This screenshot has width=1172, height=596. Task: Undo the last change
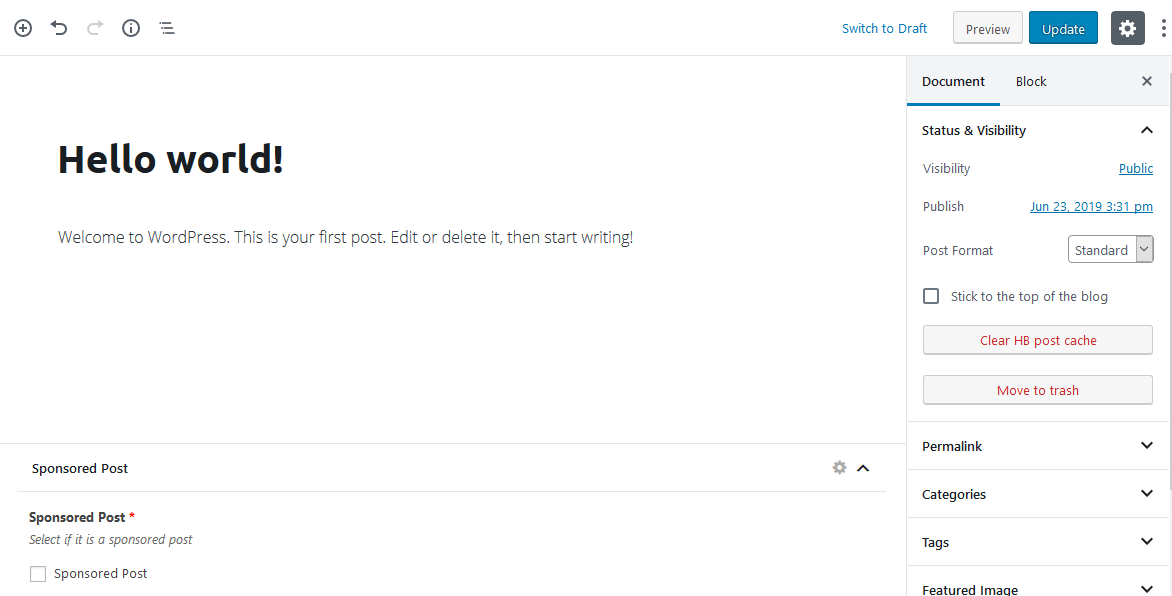59,28
